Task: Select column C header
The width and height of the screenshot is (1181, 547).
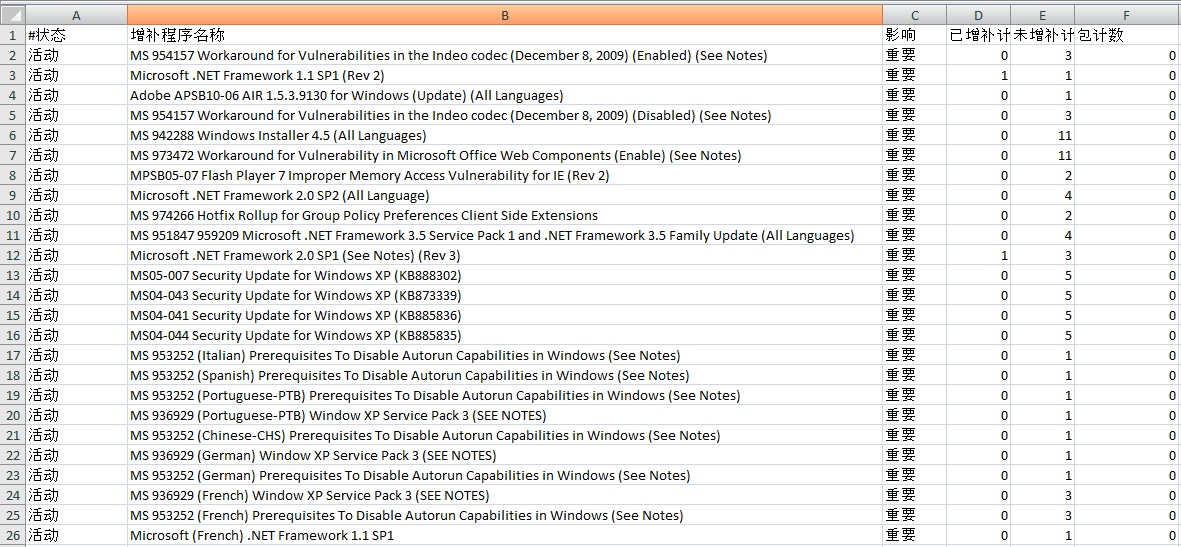Action: (914, 15)
